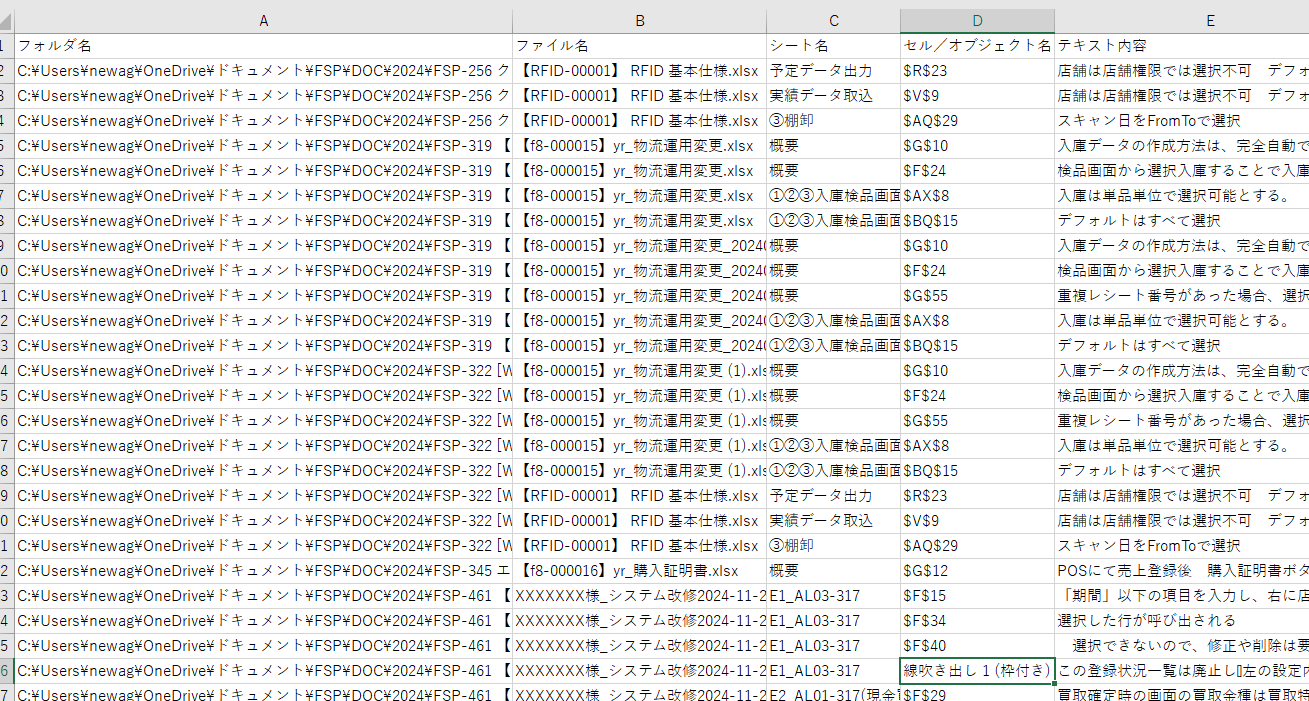1309x701 pixels.
Task: Click the $G$12 cell
Action: click(978, 571)
